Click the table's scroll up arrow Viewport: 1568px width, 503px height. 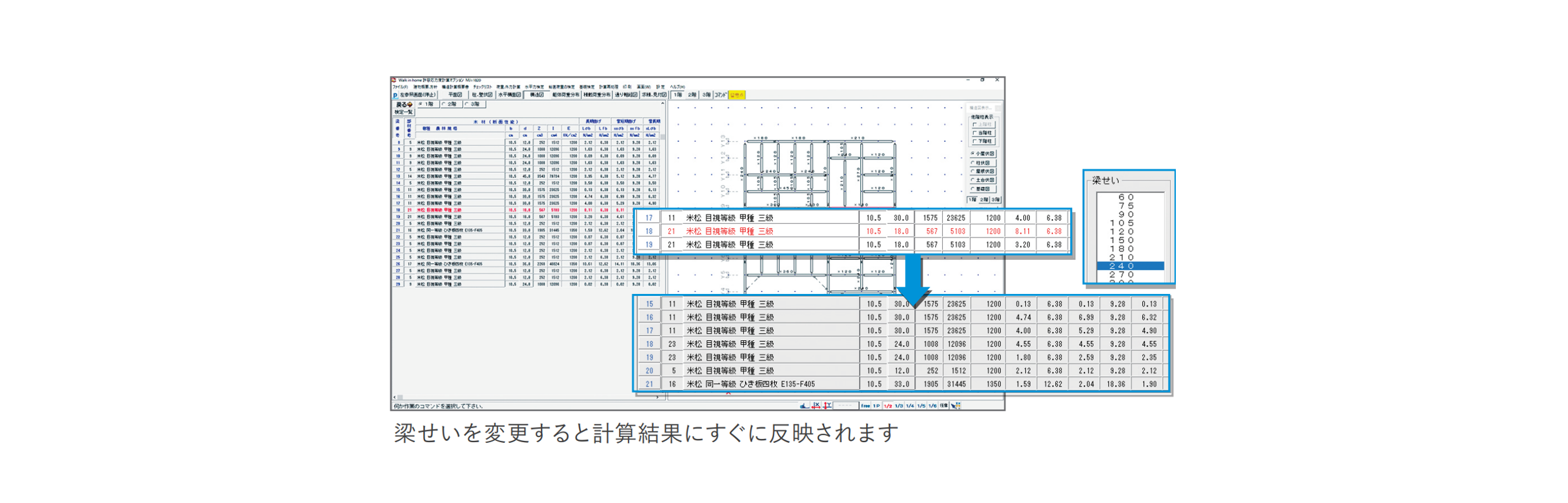click(x=663, y=103)
